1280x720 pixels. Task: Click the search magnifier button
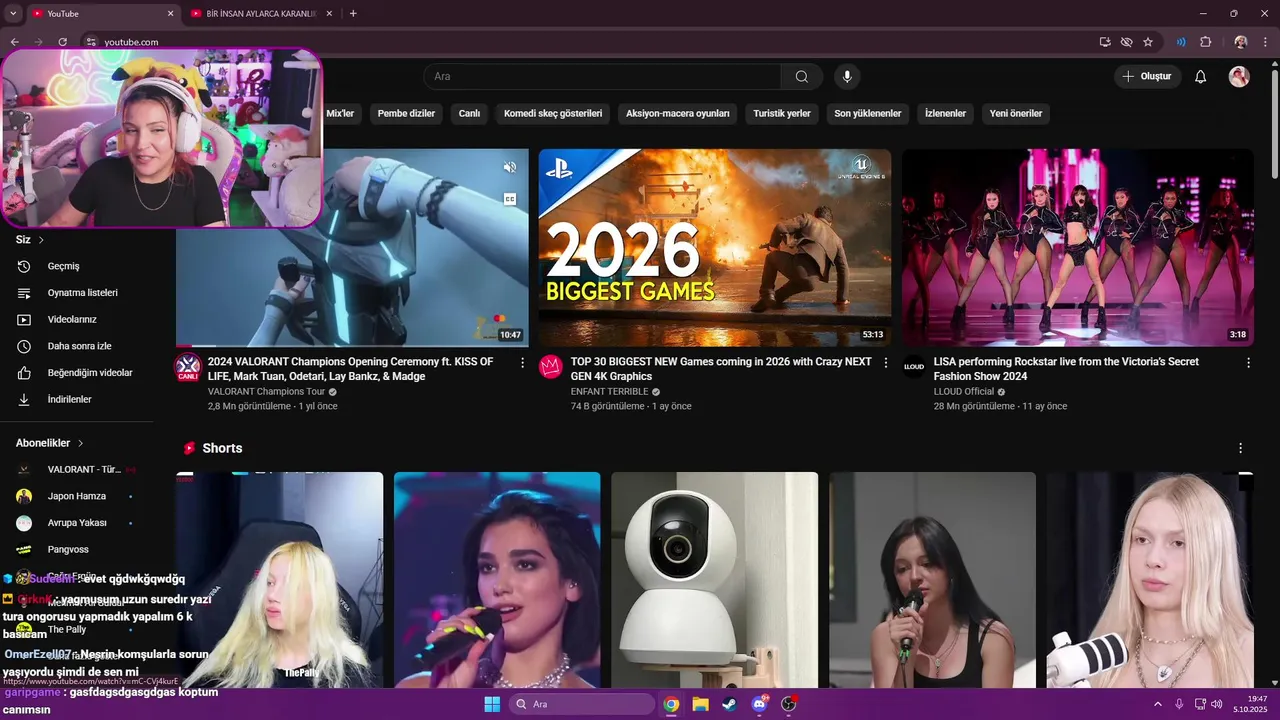click(x=802, y=77)
